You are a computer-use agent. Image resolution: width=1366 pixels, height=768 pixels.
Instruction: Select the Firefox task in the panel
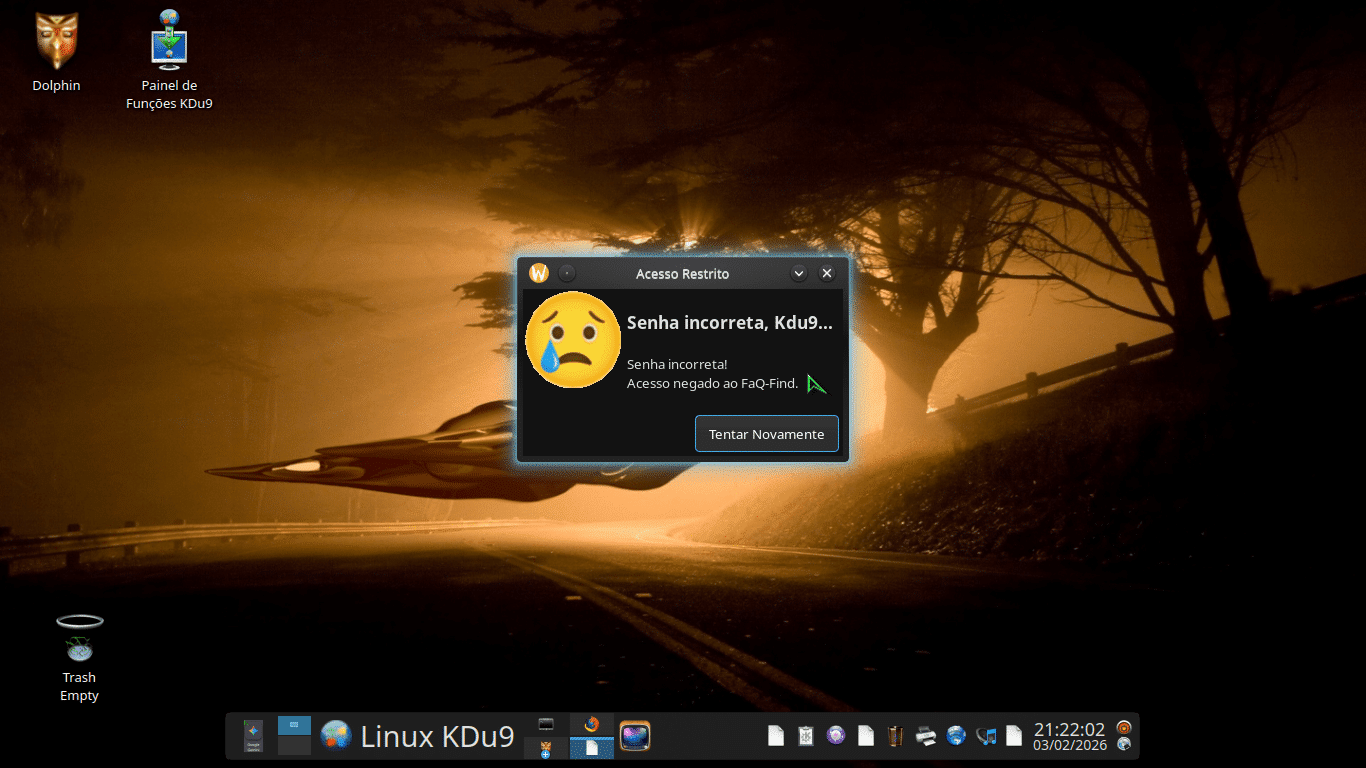[x=591, y=725]
